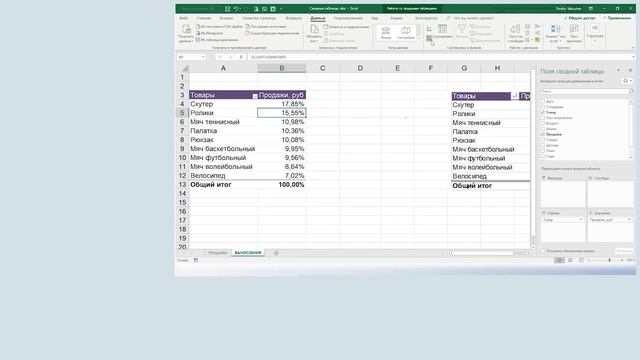The height and width of the screenshot is (360, 640).
Task: Switch to Рецензирование ribbon tab
Action: (348, 18)
